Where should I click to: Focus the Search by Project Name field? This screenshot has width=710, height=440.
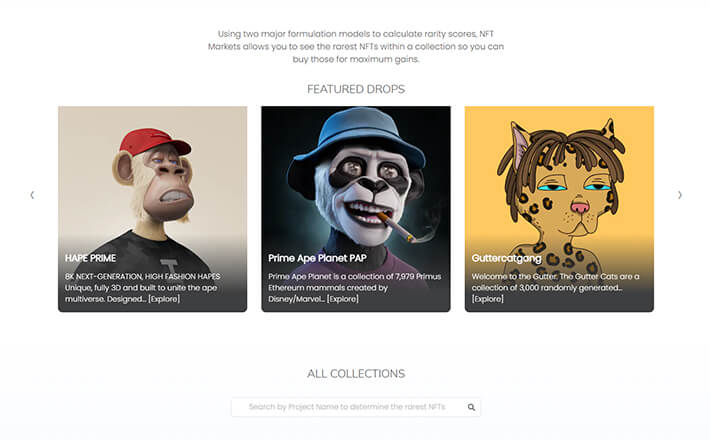346,407
